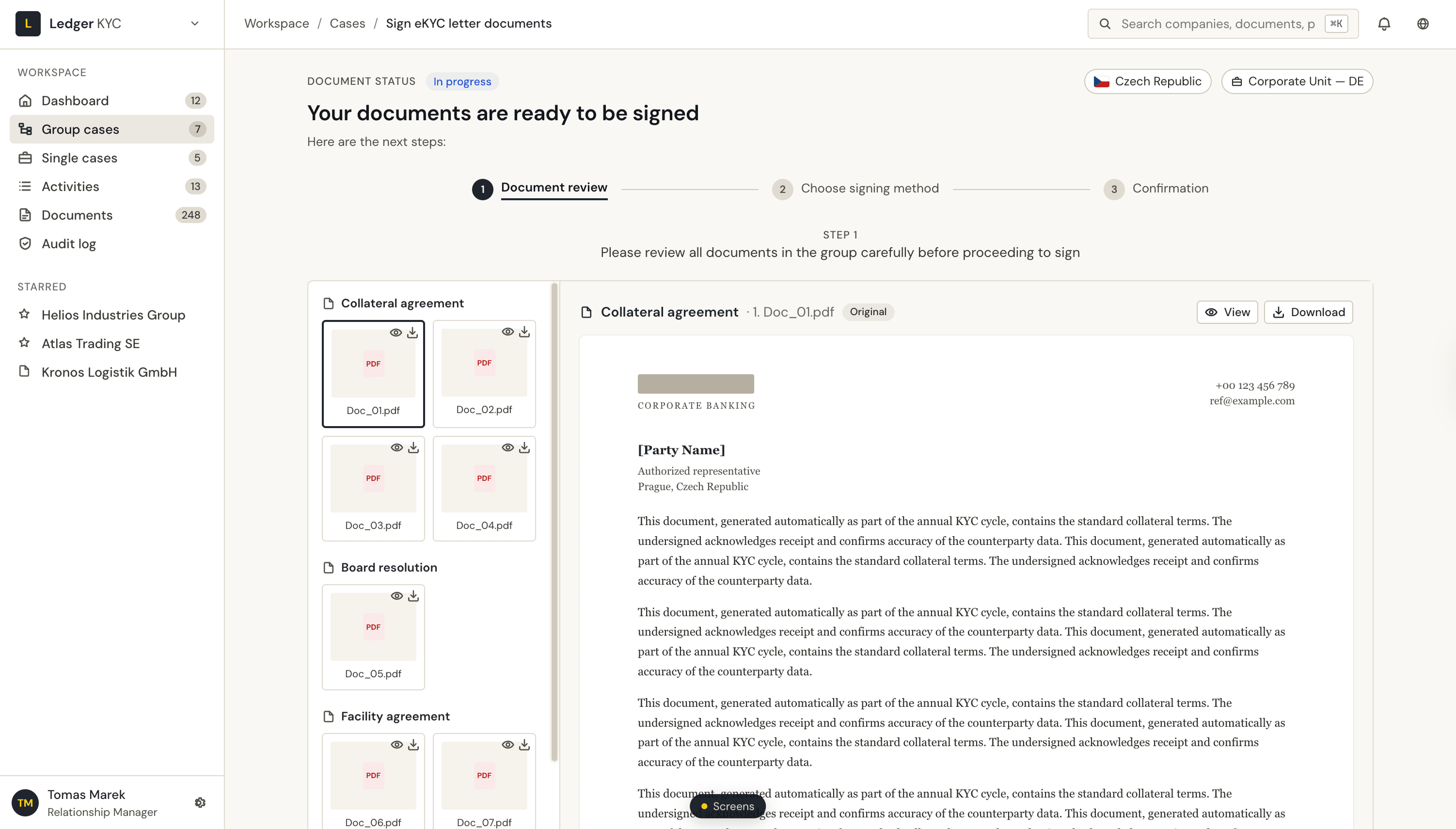Expand the Ledger KYC workspace switcher

194,23
